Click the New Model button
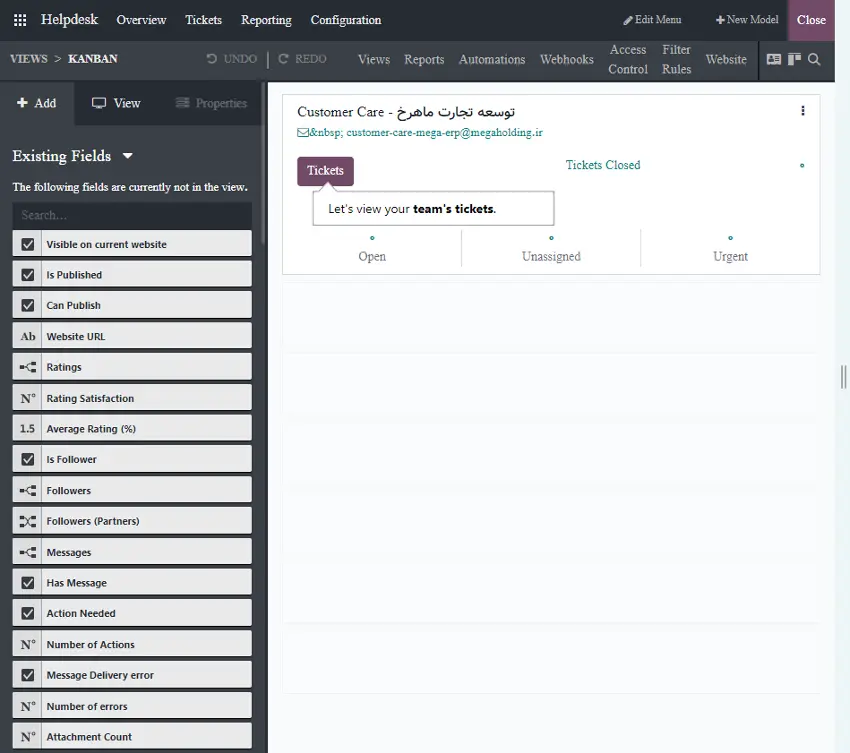The height and width of the screenshot is (753, 850). coord(746,20)
